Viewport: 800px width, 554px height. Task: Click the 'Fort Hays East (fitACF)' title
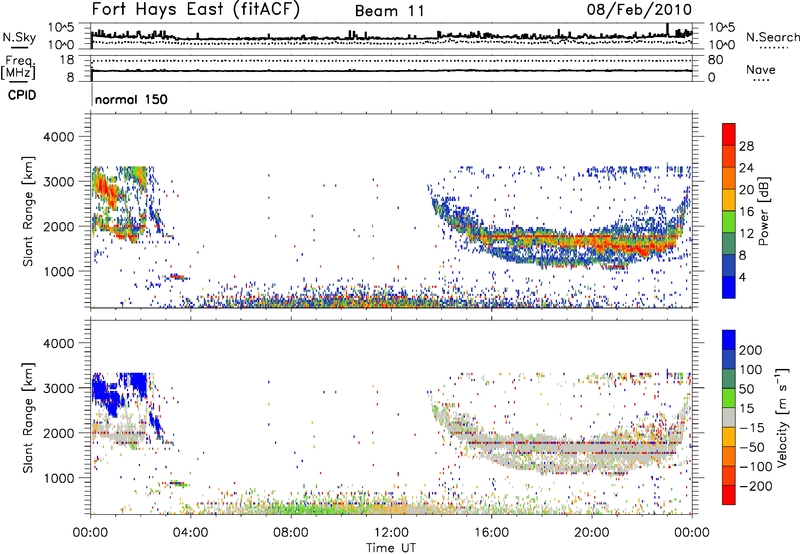pyautogui.click(x=196, y=10)
